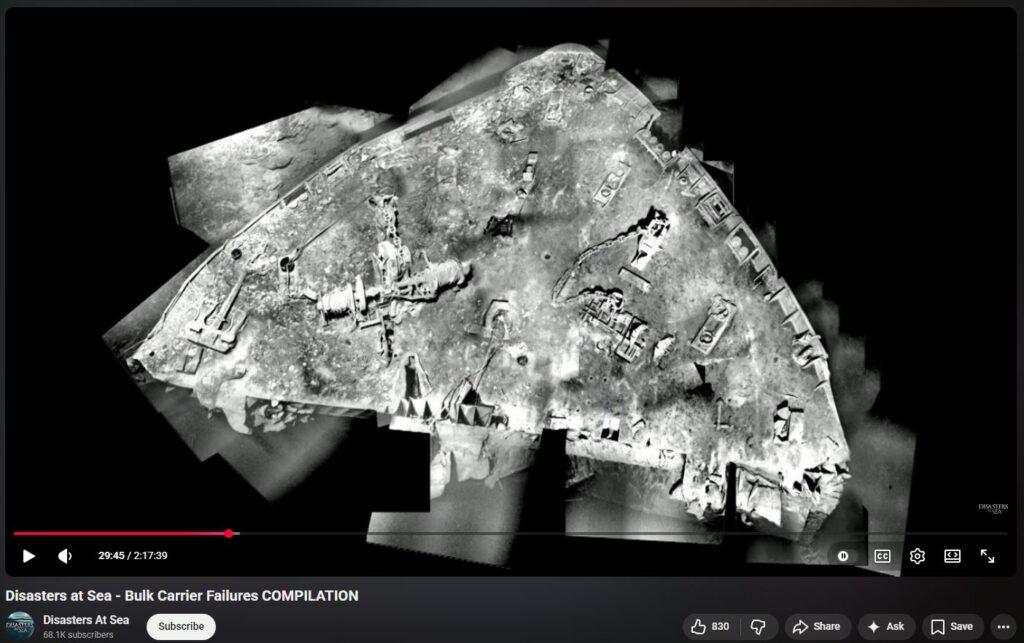Click the Disasters at Sea watermark logo
Viewport: 1024px width, 643px height.
(992, 509)
